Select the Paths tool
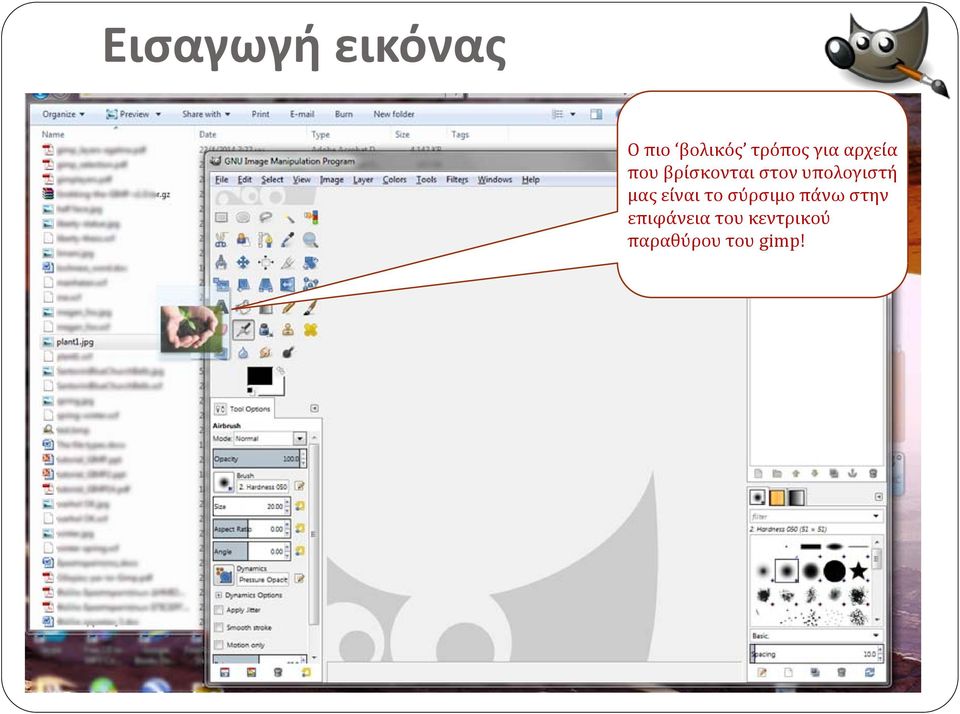Screen dimensions: 960x714 tap(266, 240)
